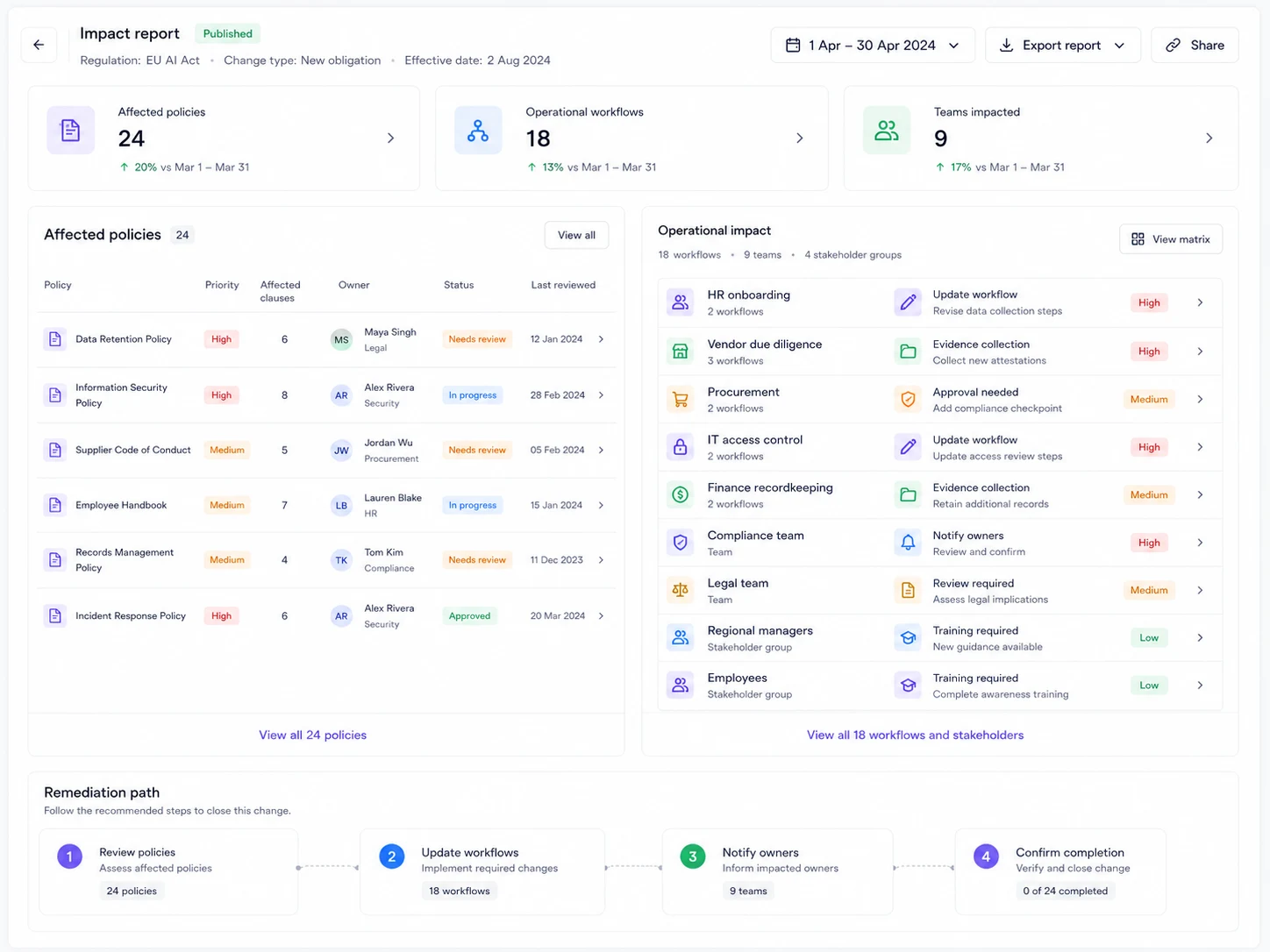Viewport: 1270px width, 952px height.
Task: Click the Approved status badge
Action: pos(469,616)
